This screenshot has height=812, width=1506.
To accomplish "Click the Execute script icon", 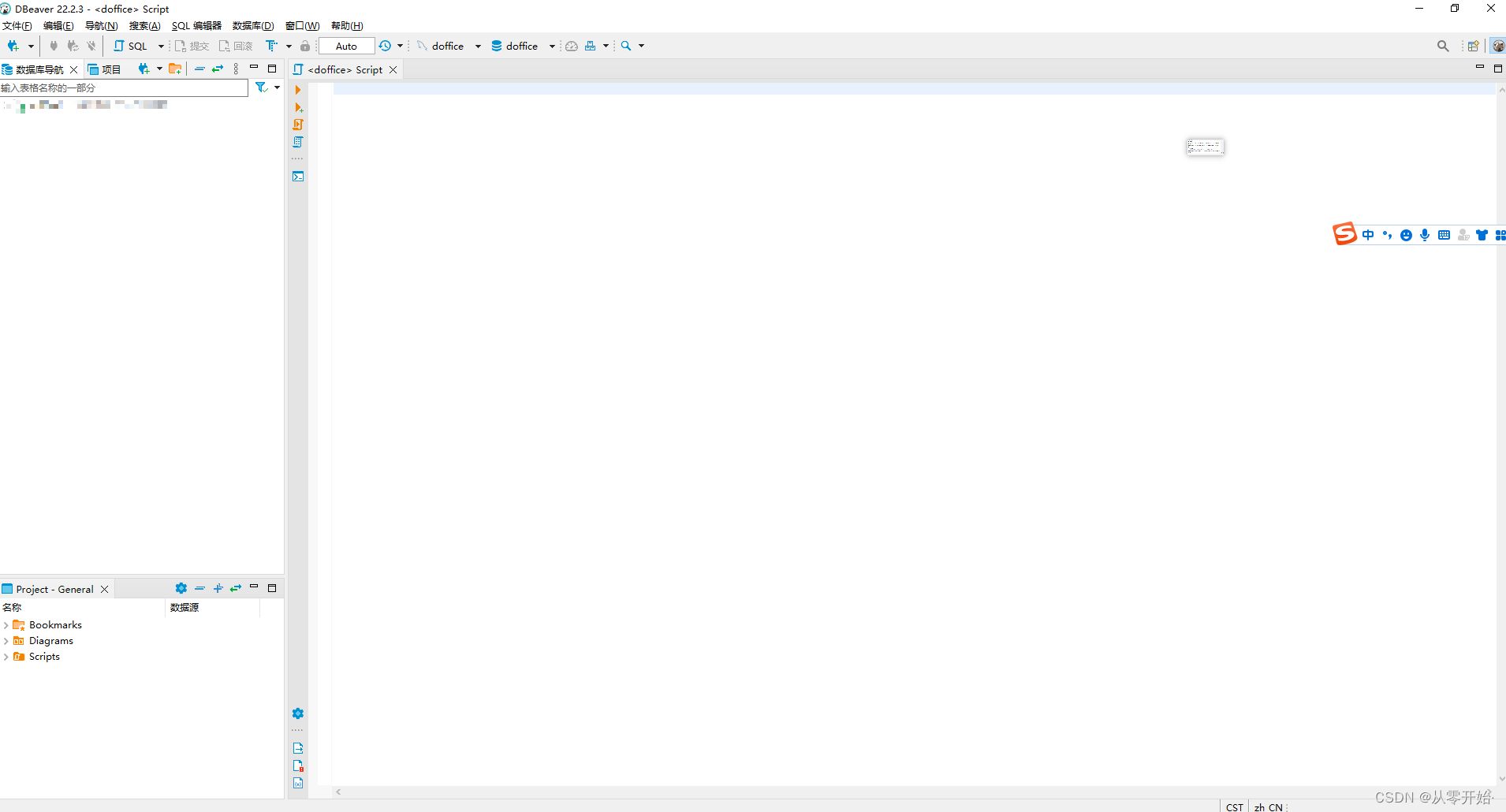I will point(298,125).
